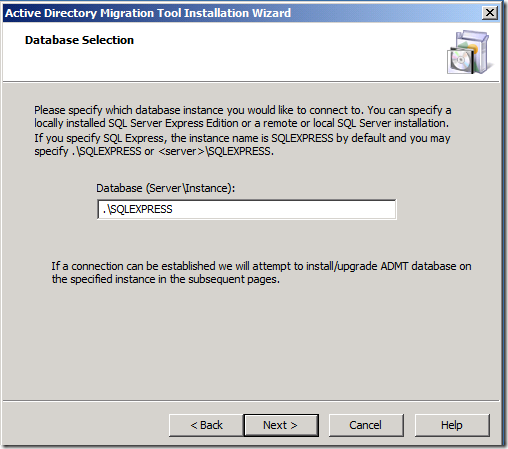Click the Installation Wizard title bar text

(x=148, y=13)
